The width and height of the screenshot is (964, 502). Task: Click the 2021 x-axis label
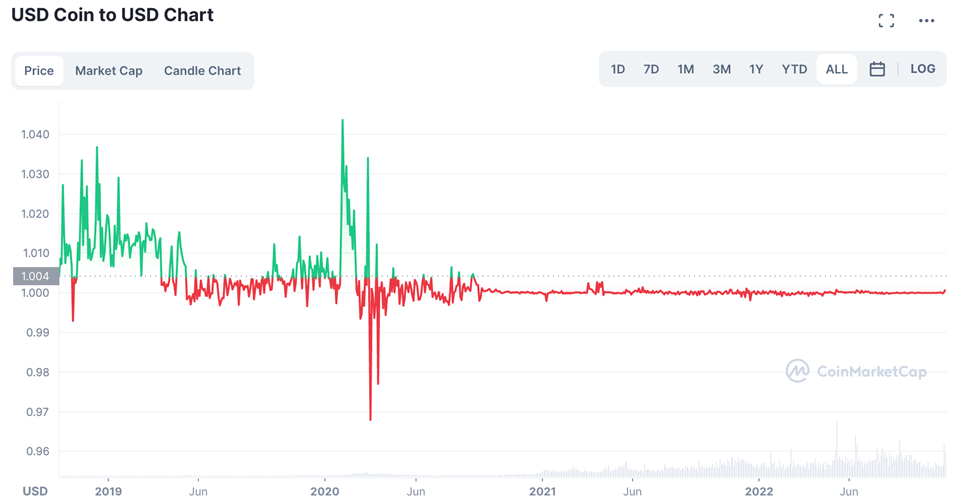pos(542,492)
